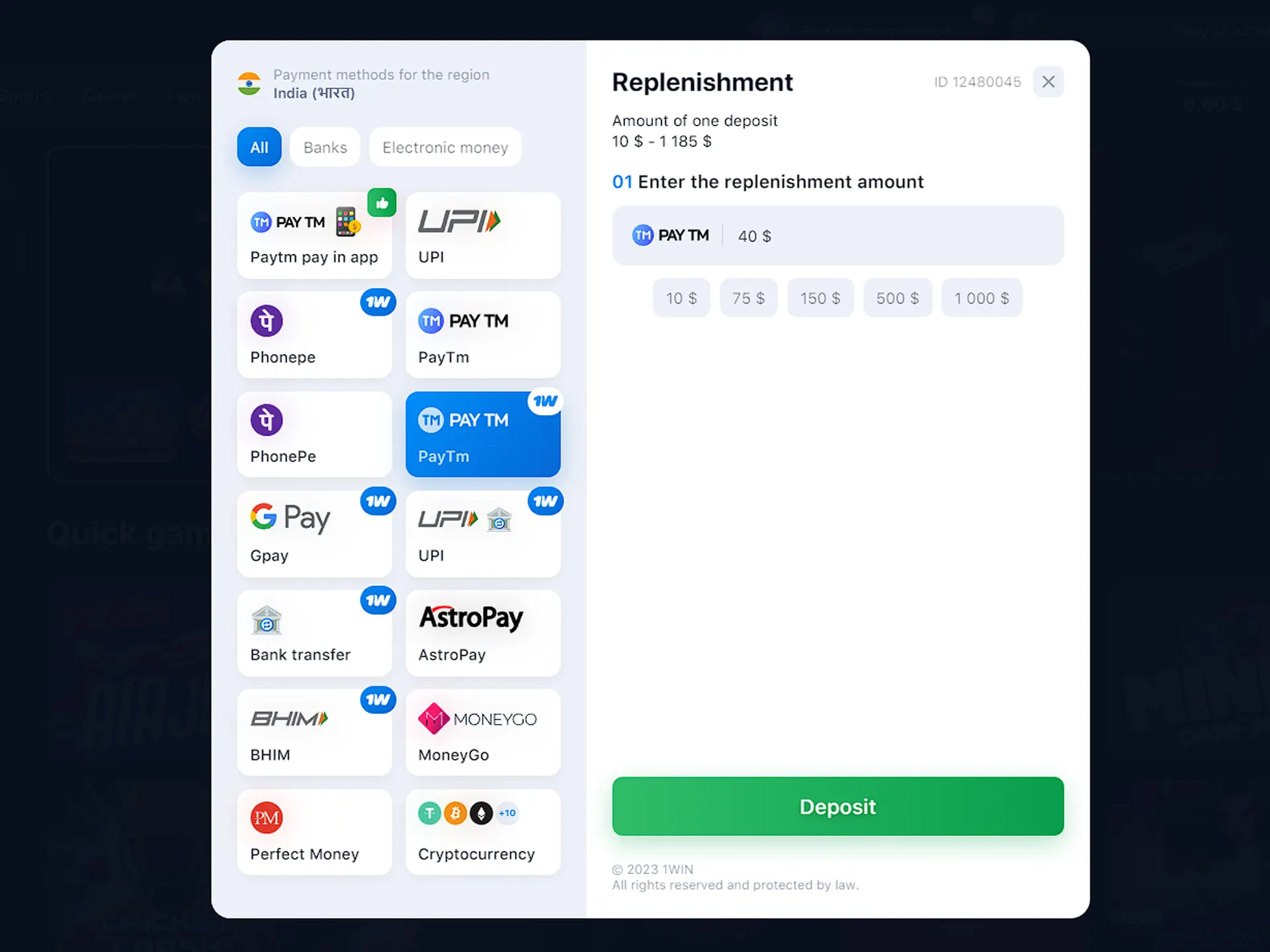The width and height of the screenshot is (1270, 952).
Task: Toggle 1W badge on GPay option
Action: [378, 499]
